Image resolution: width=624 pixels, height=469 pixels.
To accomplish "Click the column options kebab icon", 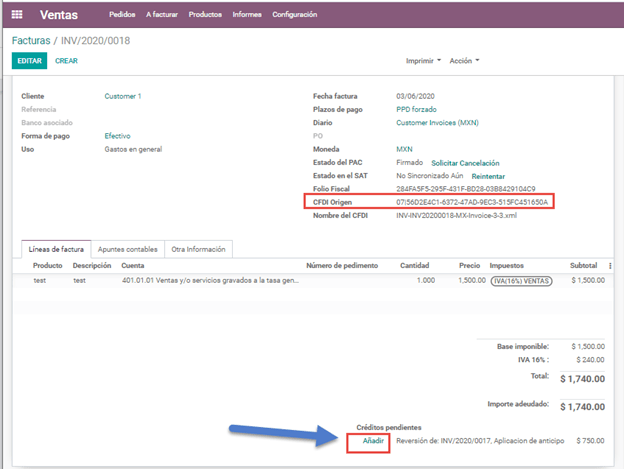I will coord(610,266).
